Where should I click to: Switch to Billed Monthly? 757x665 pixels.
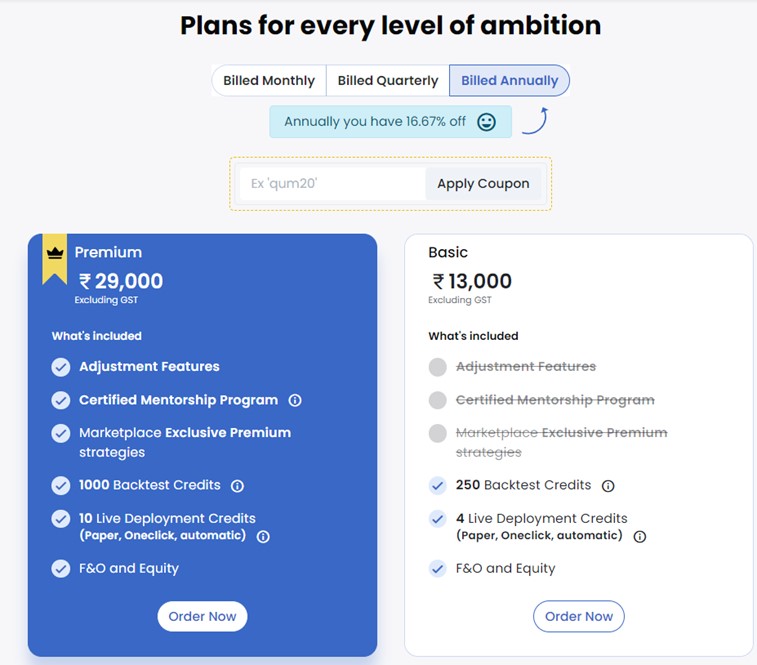coord(269,81)
